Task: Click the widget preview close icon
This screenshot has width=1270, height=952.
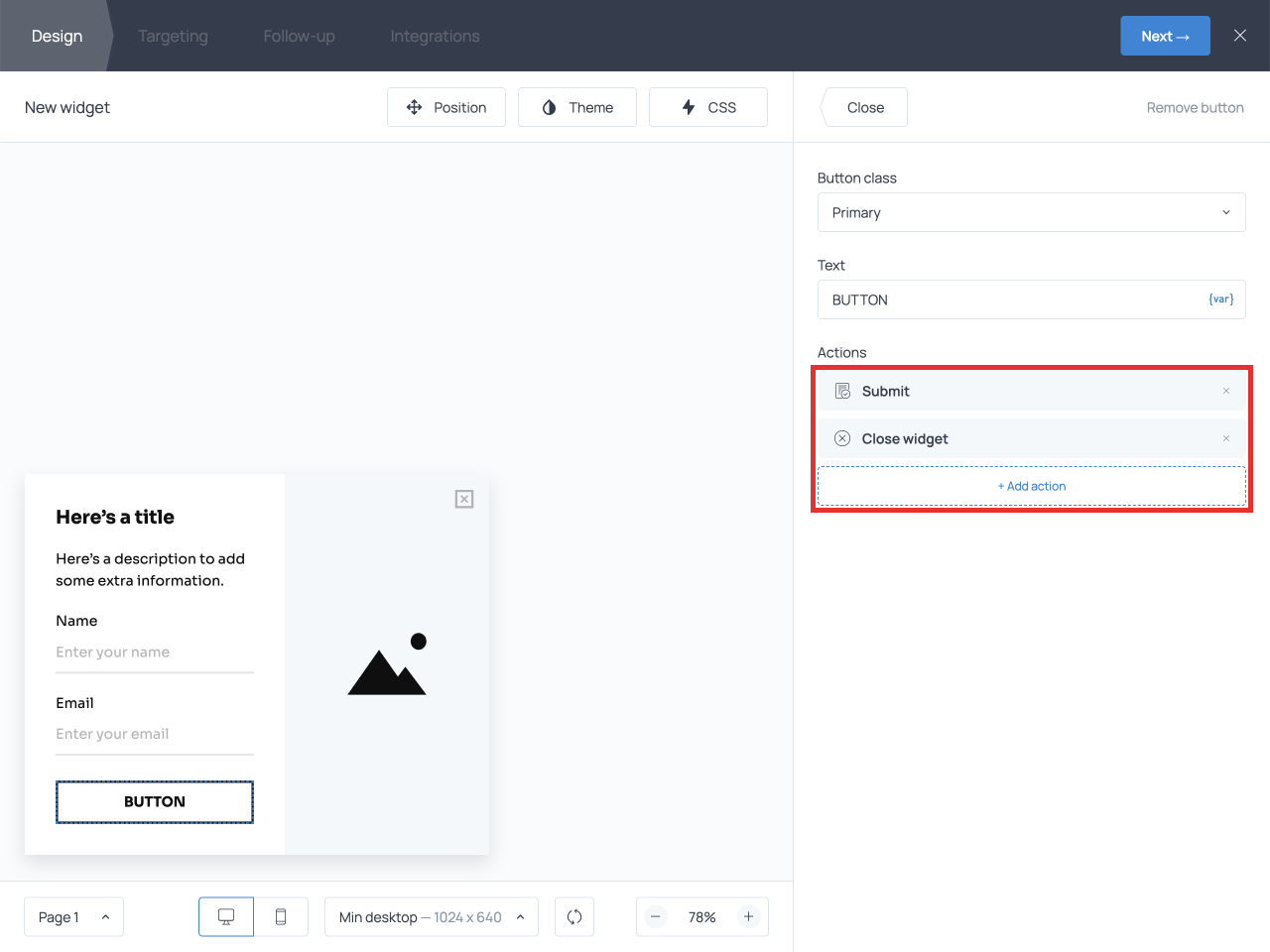Action: 464,499
